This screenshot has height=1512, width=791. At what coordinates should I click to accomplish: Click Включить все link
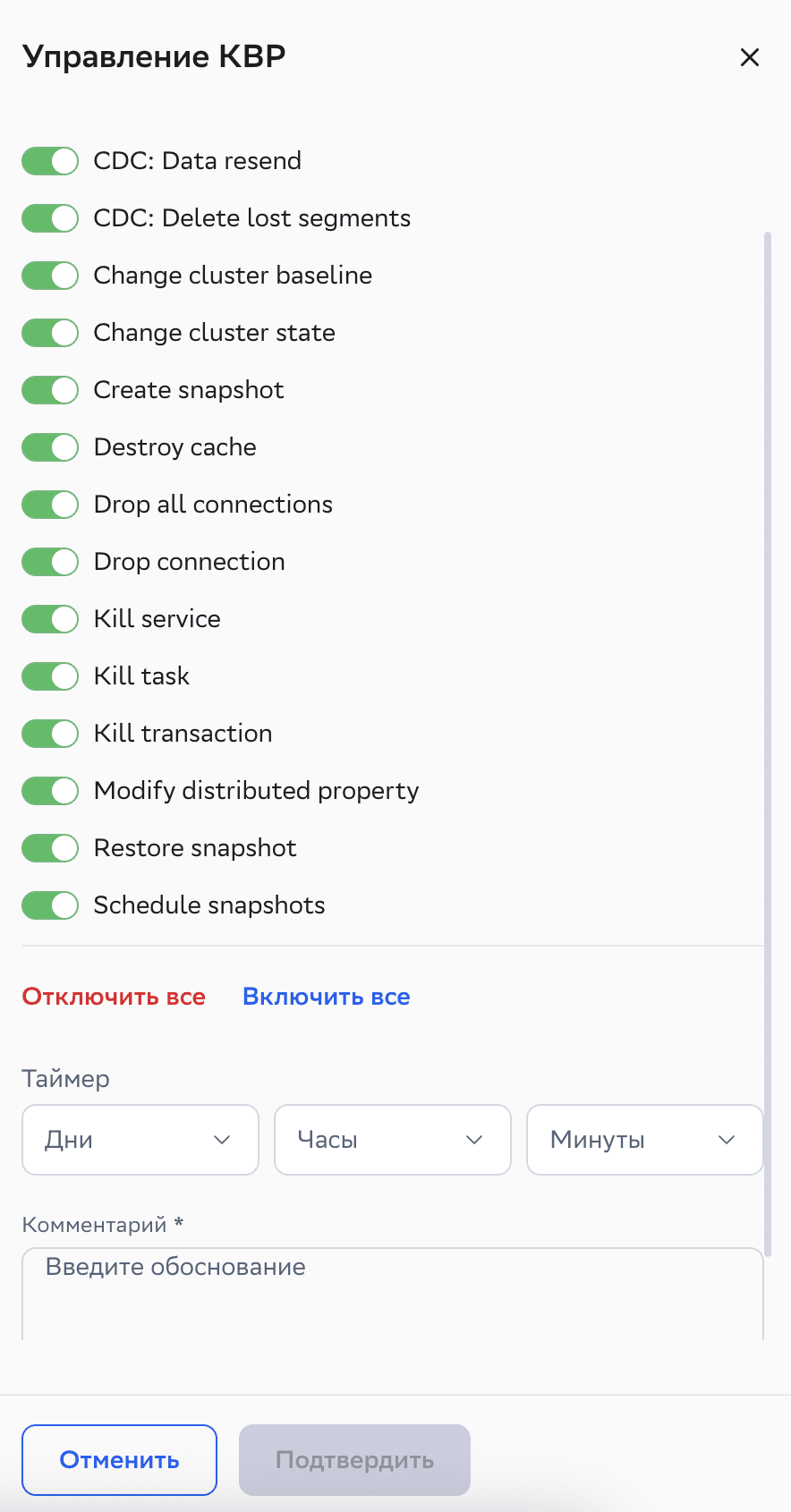pos(326,997)
